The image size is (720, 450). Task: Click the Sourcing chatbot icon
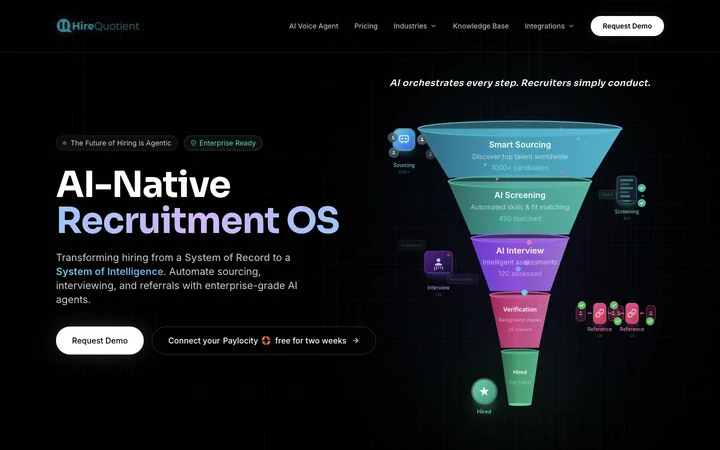point(404,140)
